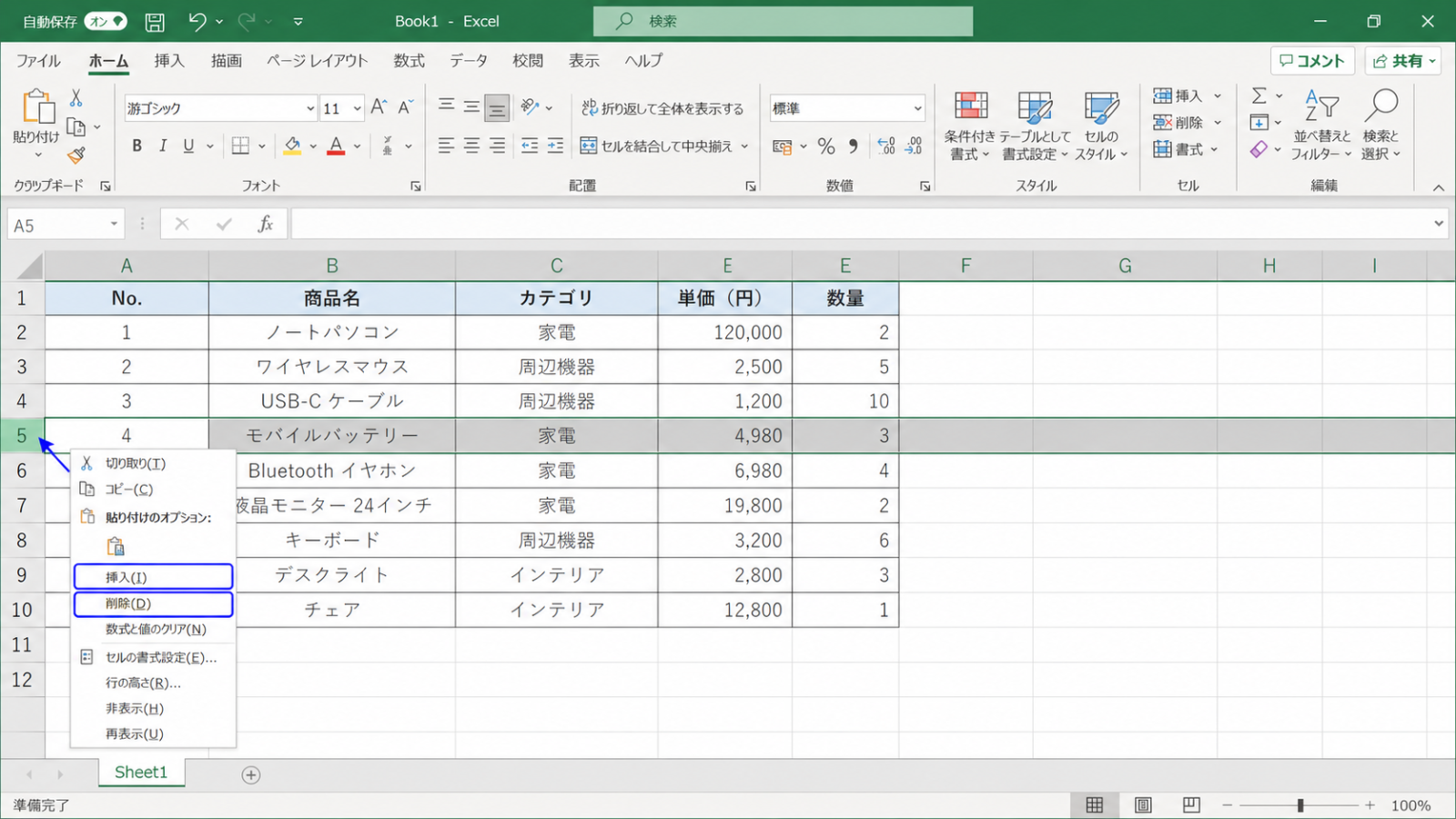Click the Save icon in title bar
Screen dimensions: 1456x819
pos(156,21)
